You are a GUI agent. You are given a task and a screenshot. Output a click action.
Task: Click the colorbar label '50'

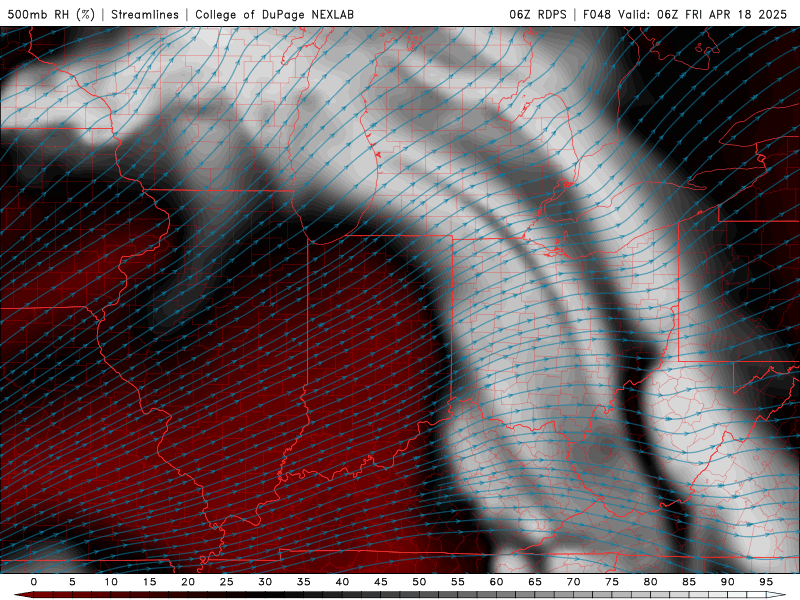[419, 582]
